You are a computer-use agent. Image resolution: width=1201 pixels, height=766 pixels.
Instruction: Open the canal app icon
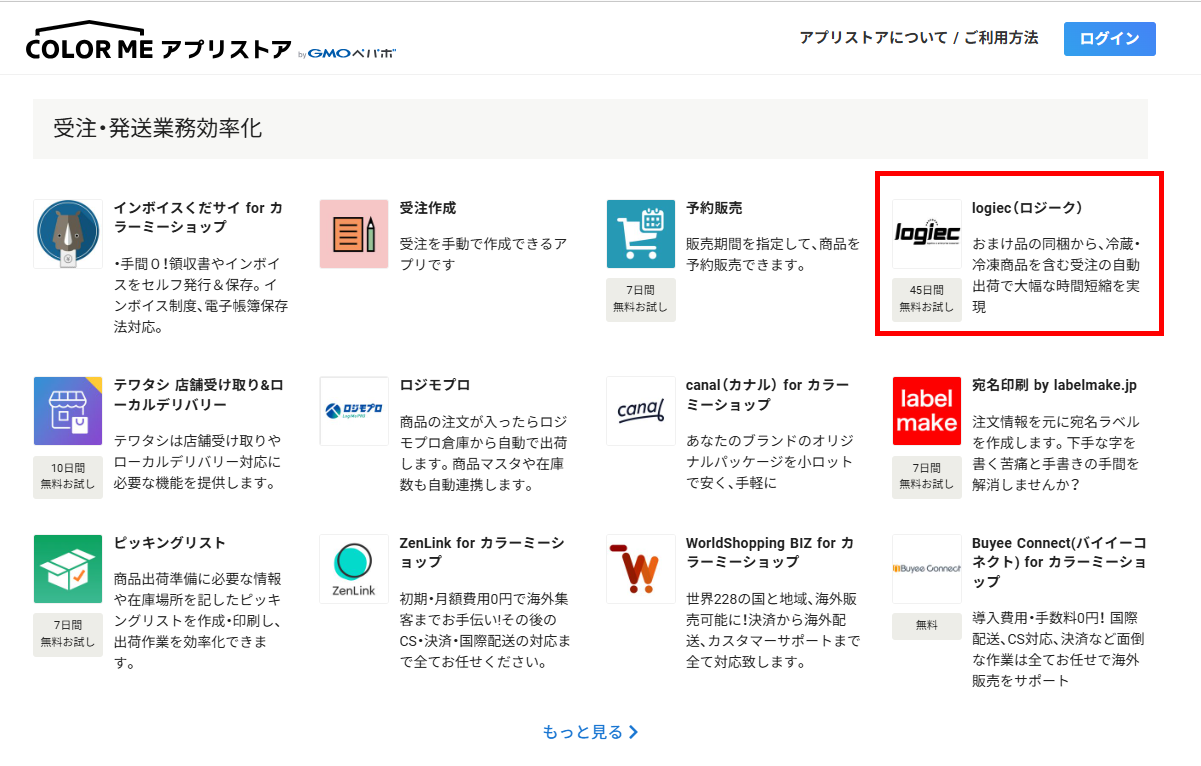[x=641, y=411]
